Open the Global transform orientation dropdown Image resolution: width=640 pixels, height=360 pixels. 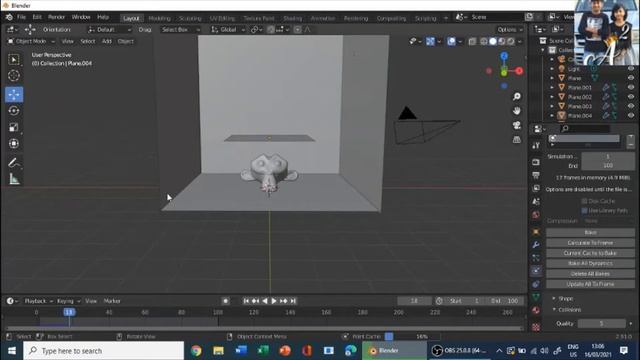click(x=228, y=30)
